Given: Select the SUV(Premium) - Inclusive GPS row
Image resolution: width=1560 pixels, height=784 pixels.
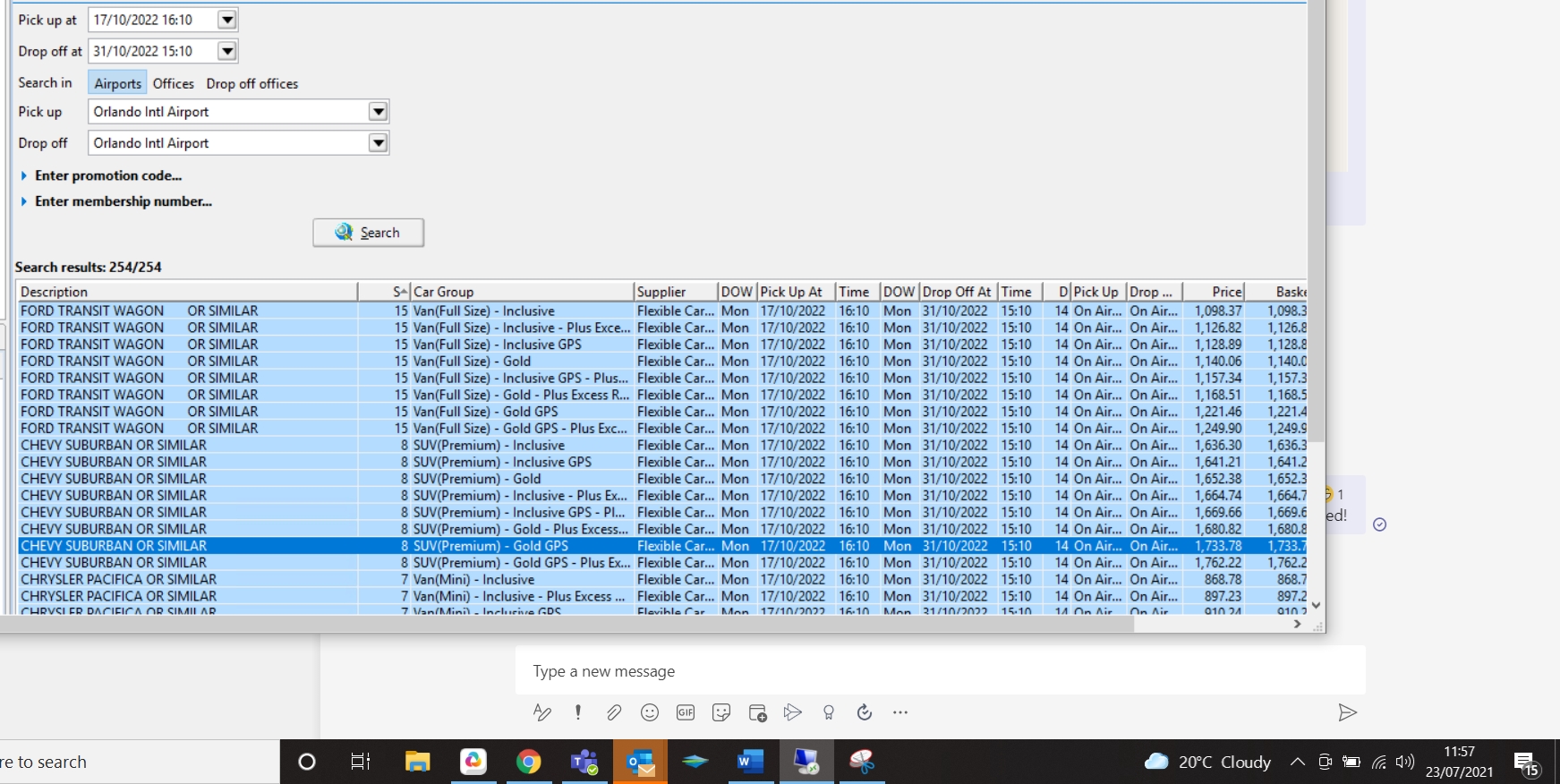Looking at the screenshot, I should (662, 462).
